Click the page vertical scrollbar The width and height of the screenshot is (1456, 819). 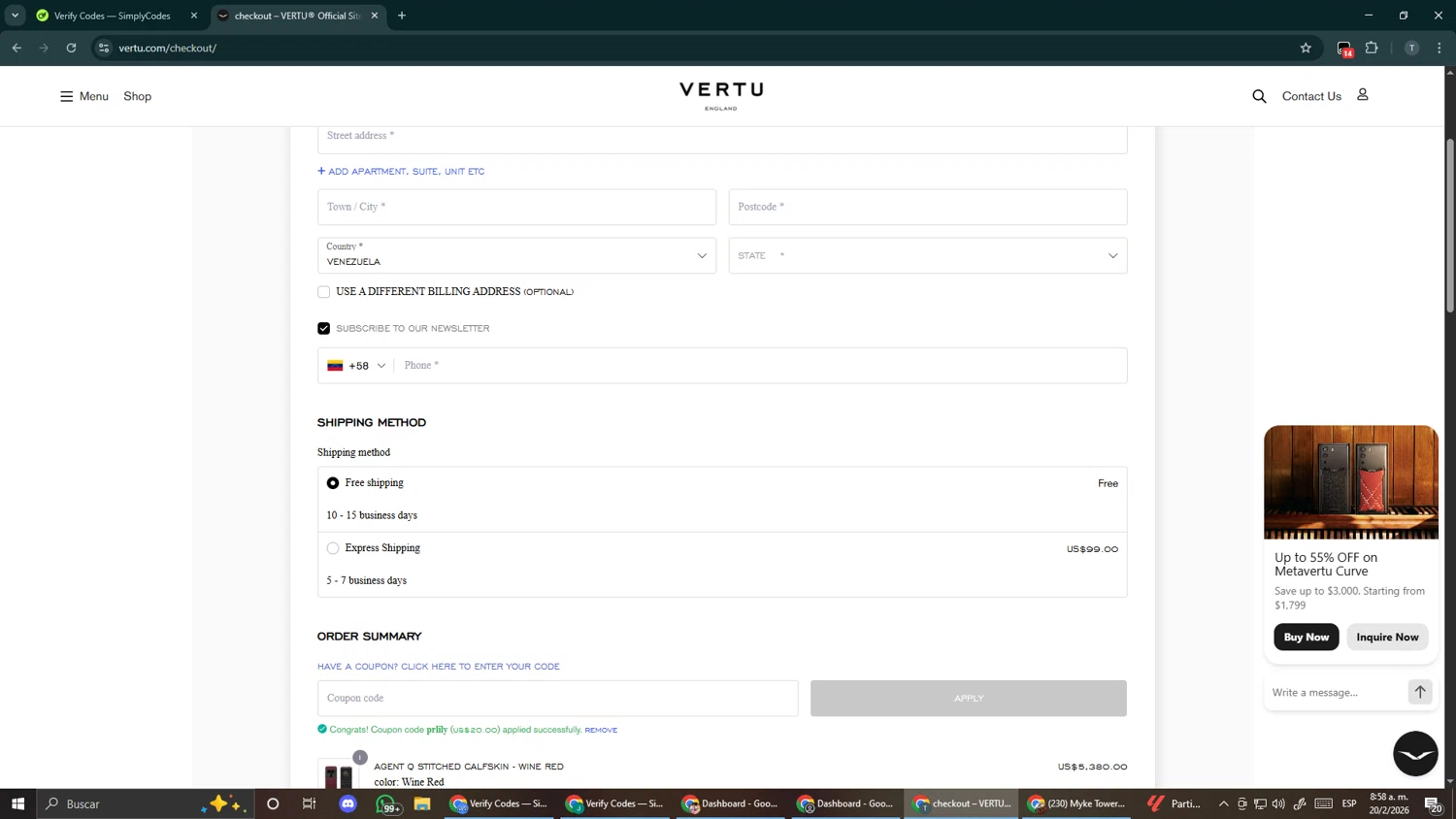coord(1450,226)
